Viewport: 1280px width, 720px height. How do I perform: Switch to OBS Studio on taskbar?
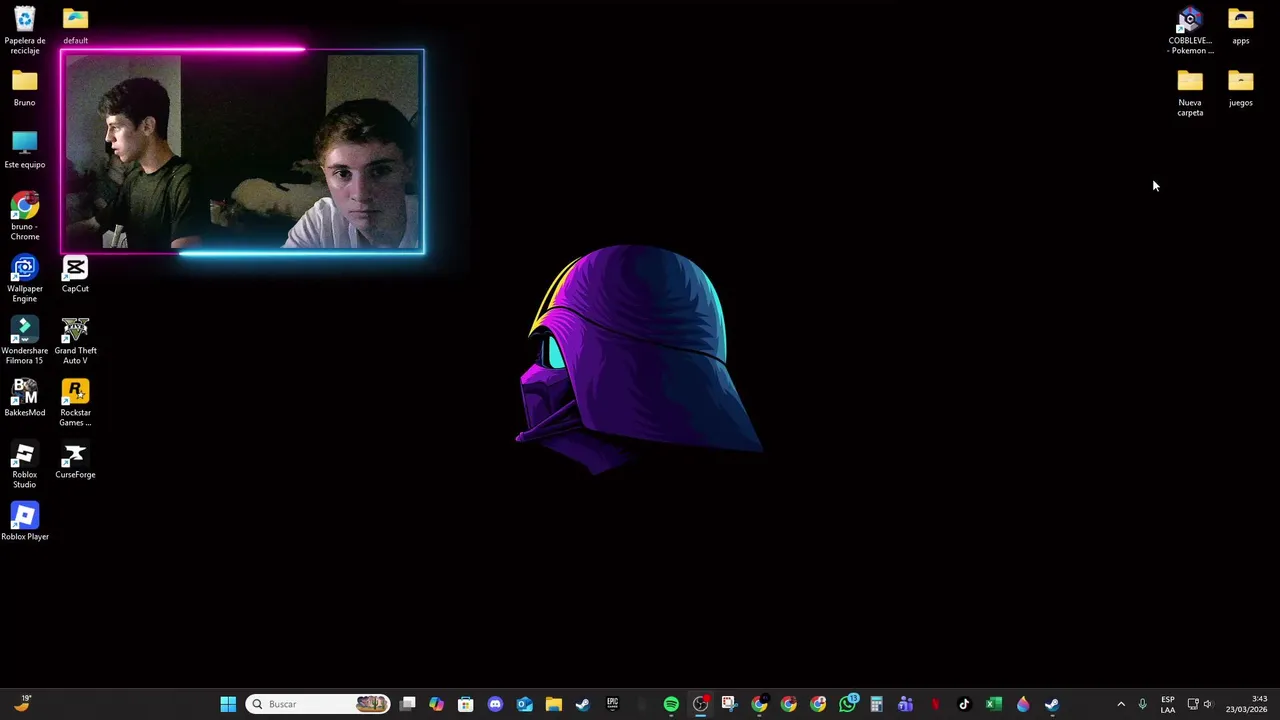click(700, 704)
